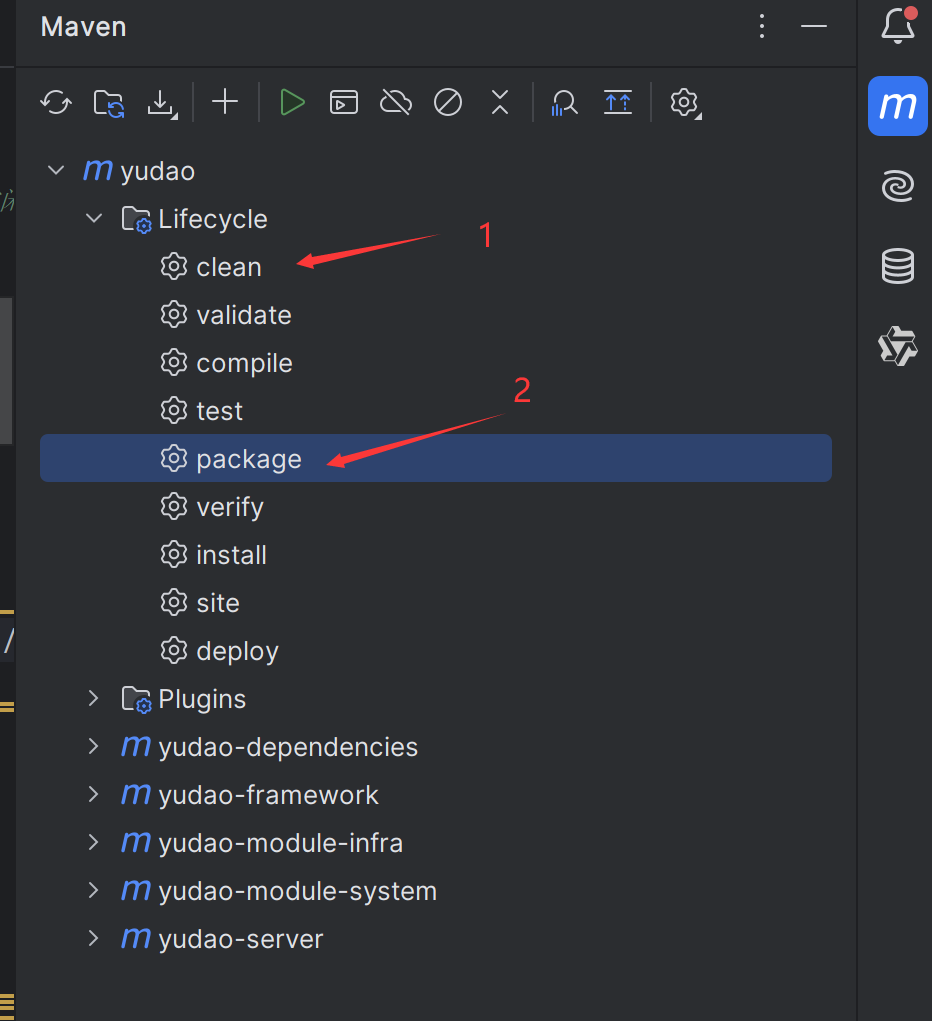Toggle Skip Tests mode icon

[448, 103]
